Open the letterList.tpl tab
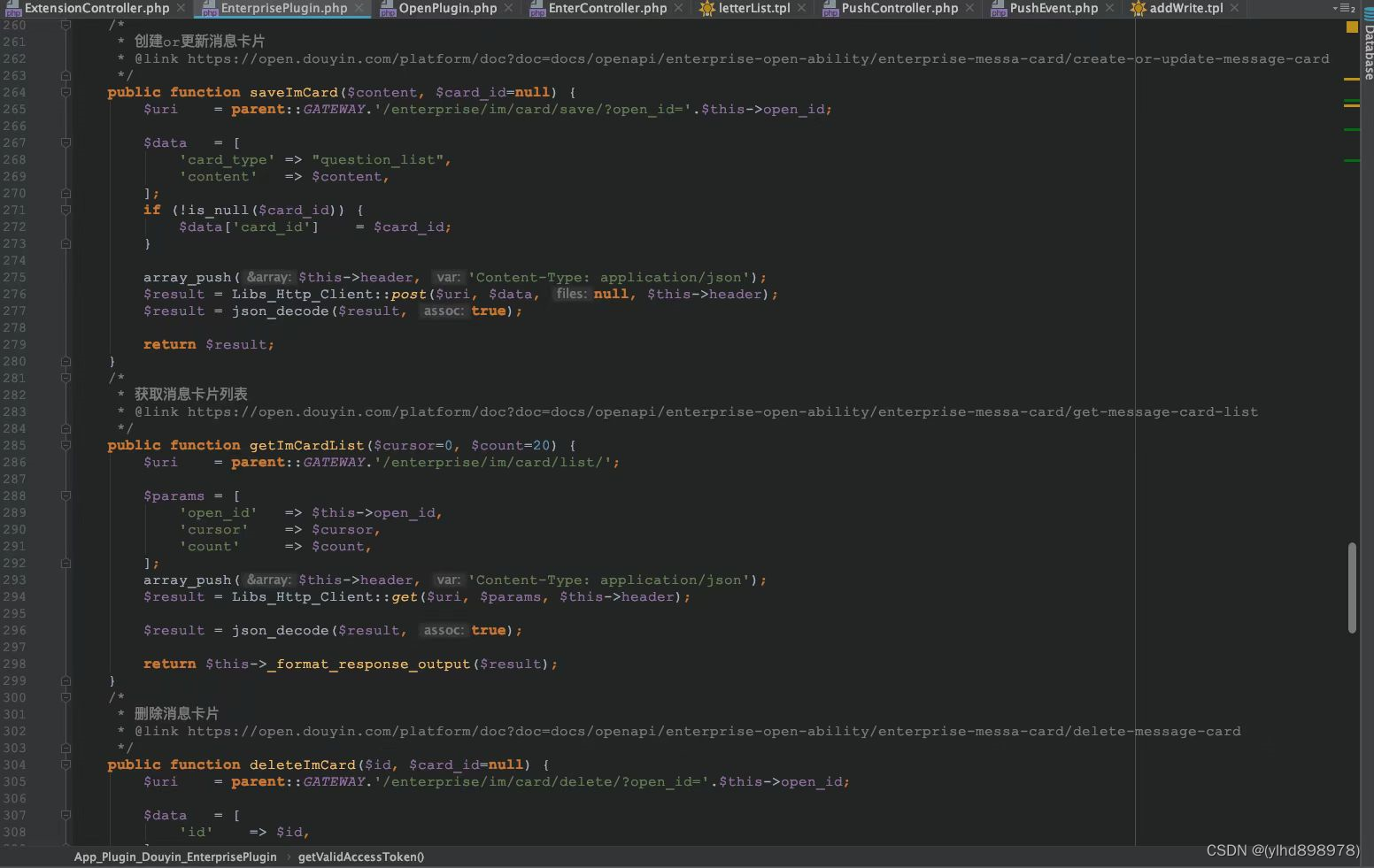This screenshot has height=868, width=1374. (x=754, y=8)
